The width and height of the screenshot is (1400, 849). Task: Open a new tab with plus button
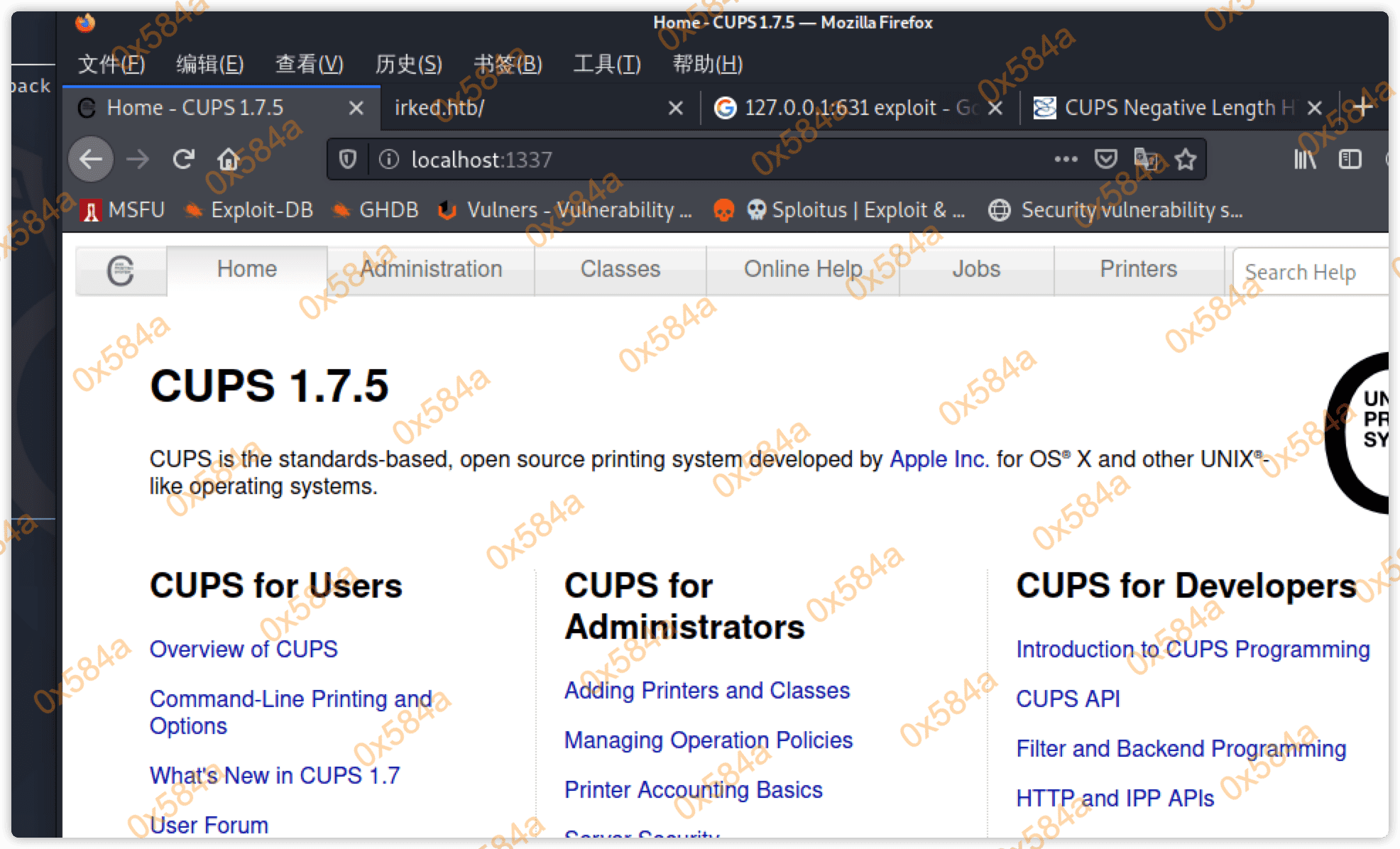pyautogui.click(x=1362, y=108)
